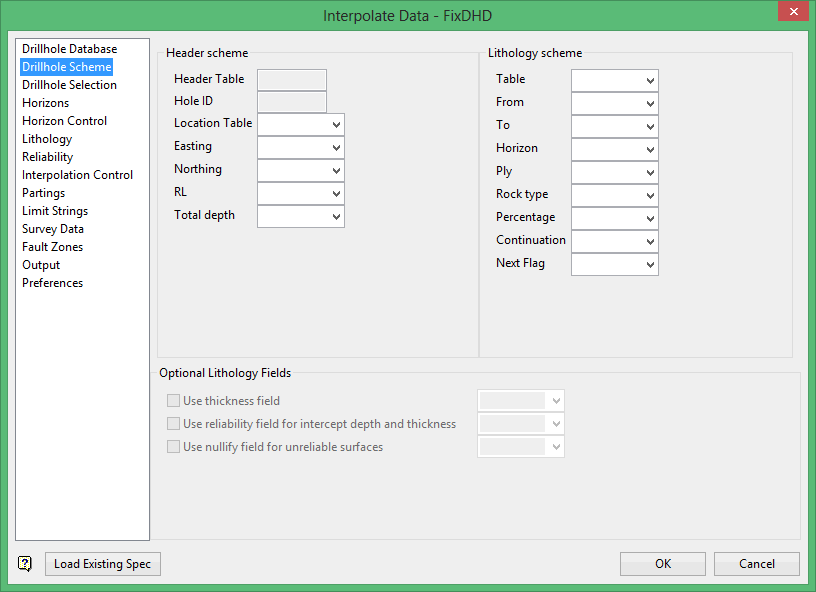Image resolution: width=816 pixels, height=592 pixels.
Task: Click the Load Existing Spec button
Action: point(102,564)
